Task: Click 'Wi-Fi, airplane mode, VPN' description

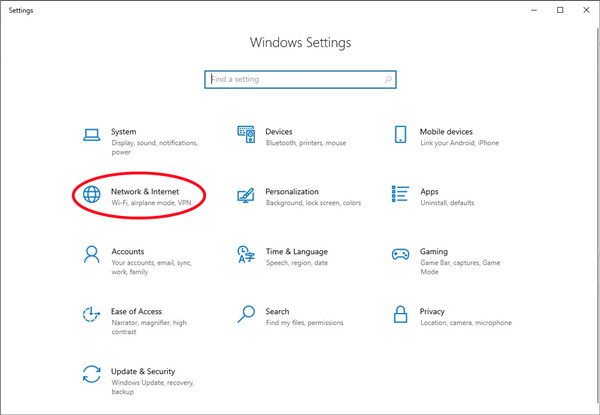Action: [151, 203]
